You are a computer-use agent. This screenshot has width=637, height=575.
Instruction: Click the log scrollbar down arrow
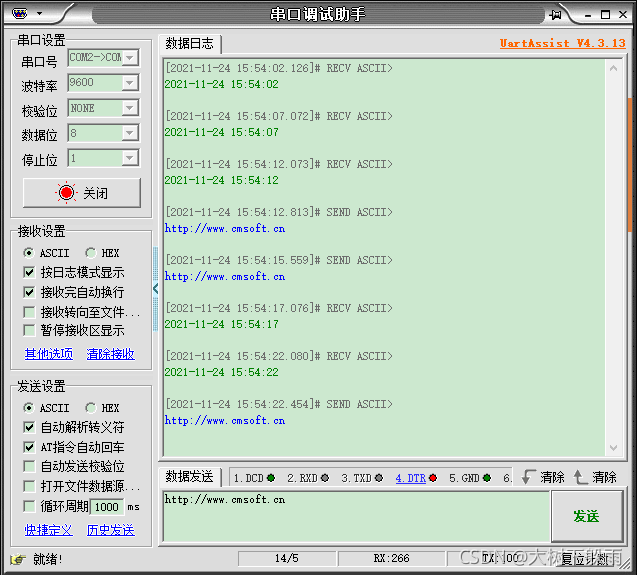pos(613,447)
